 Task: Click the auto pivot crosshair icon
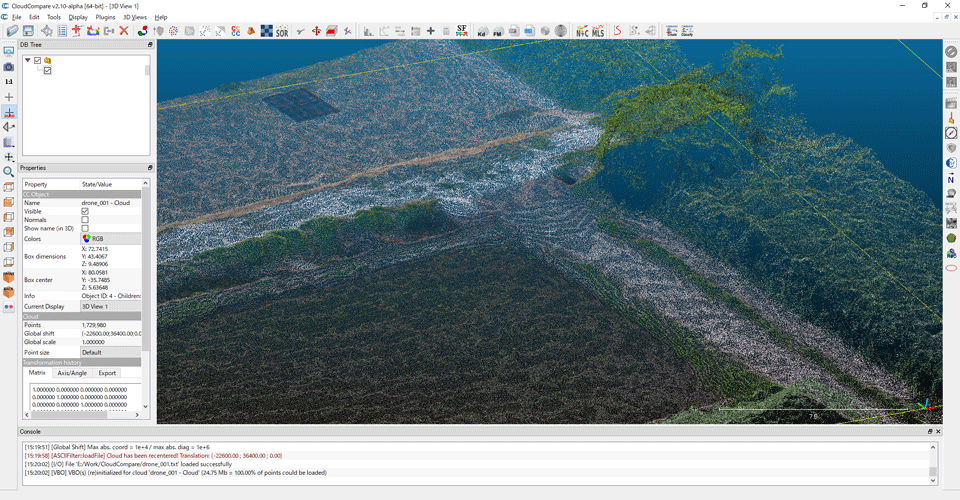click(x=9, y=112)
